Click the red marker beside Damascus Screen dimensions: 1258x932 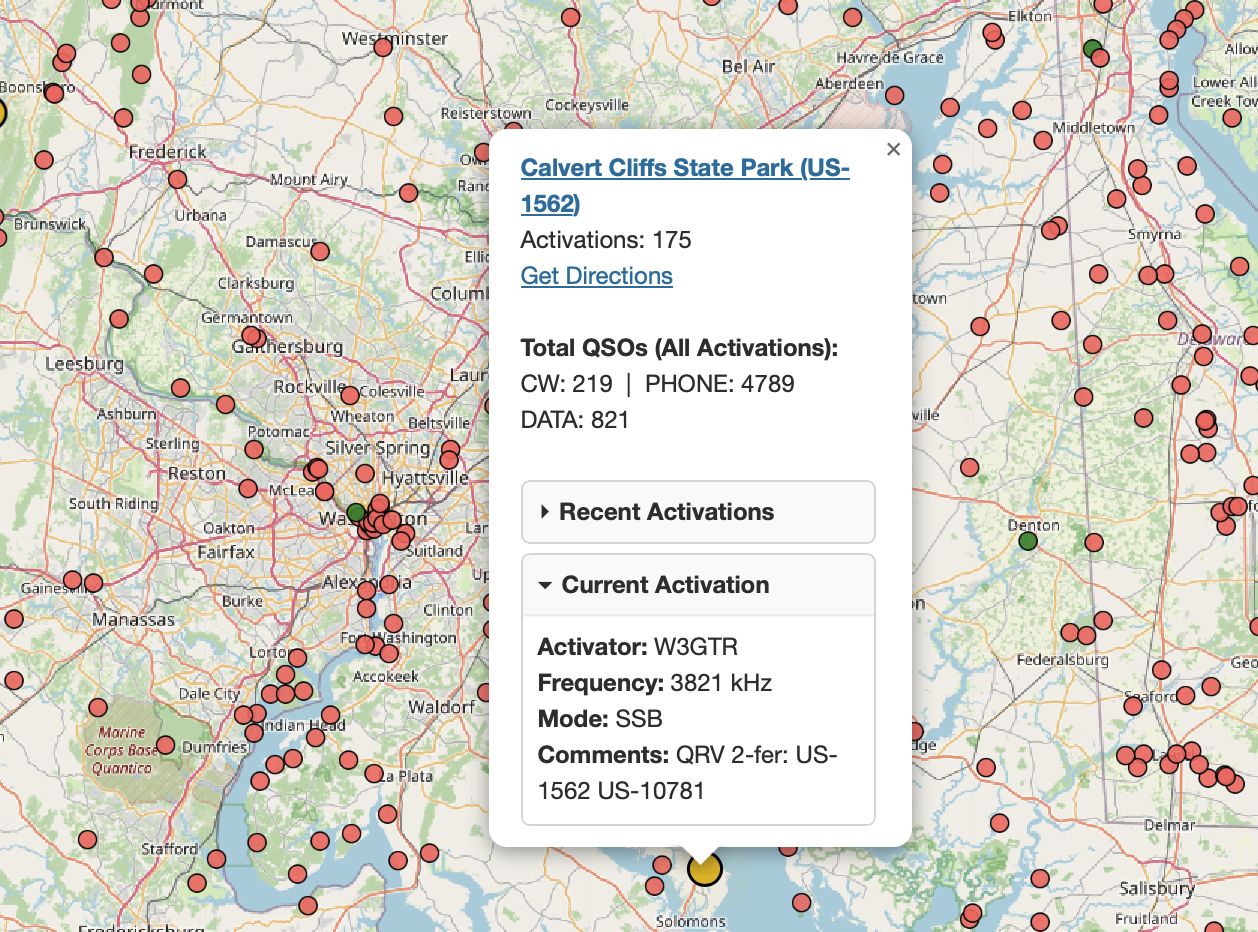[319, 251]
